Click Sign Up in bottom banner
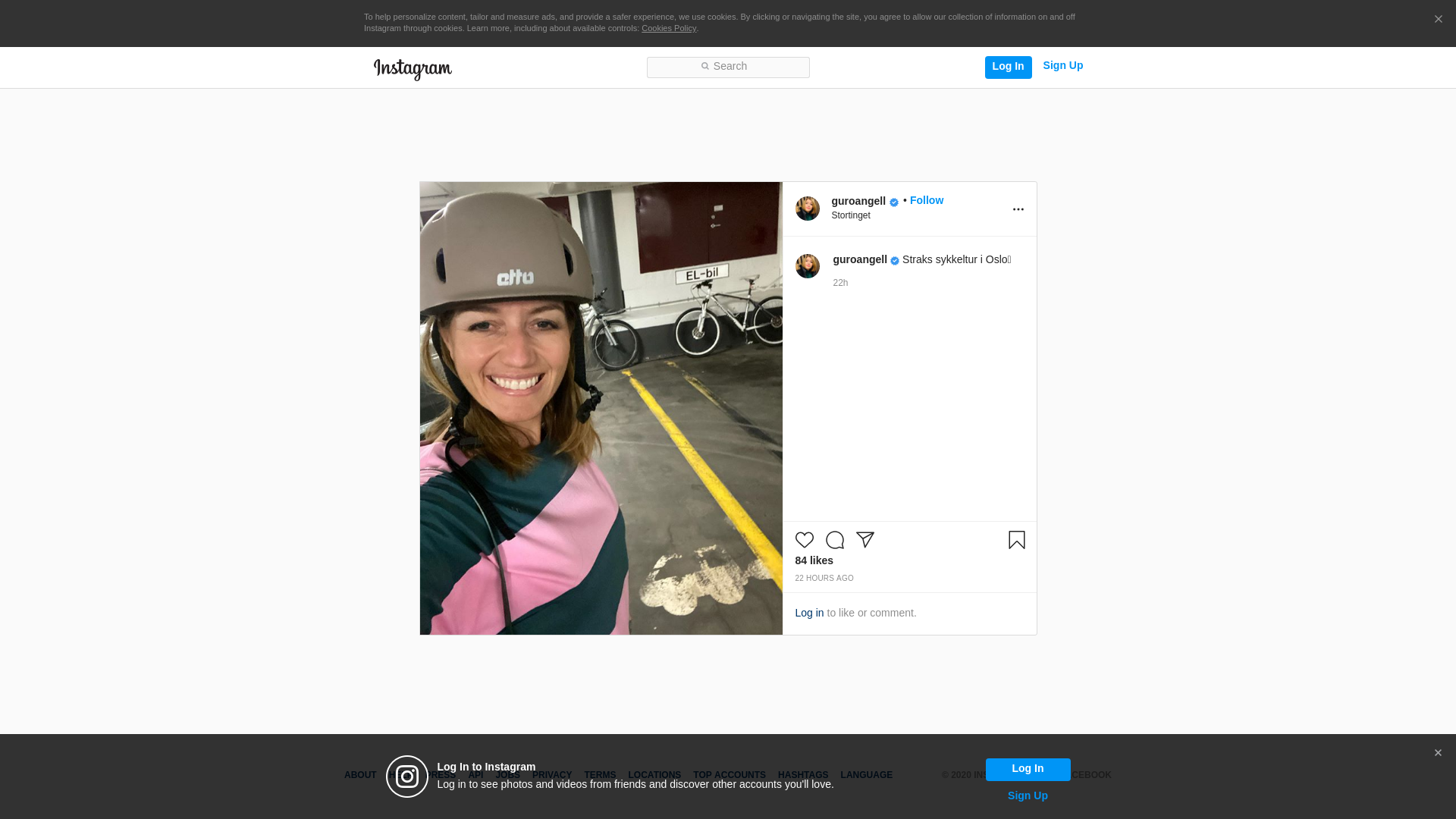Viewport: 1456px width, 819px height. 1028,795
